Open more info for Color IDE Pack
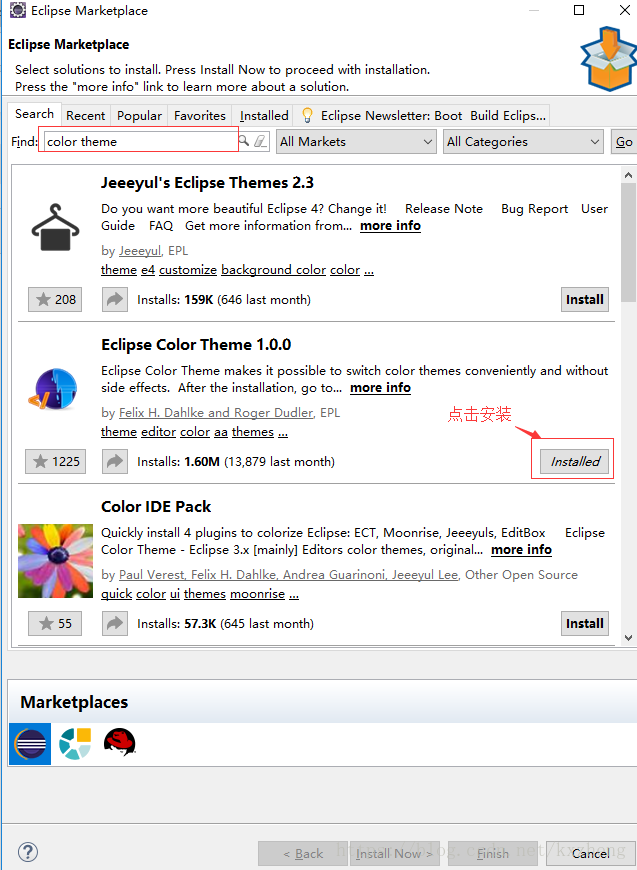Image resolution: width=637 pixels, height=870 pixels. tap(521, 550)
